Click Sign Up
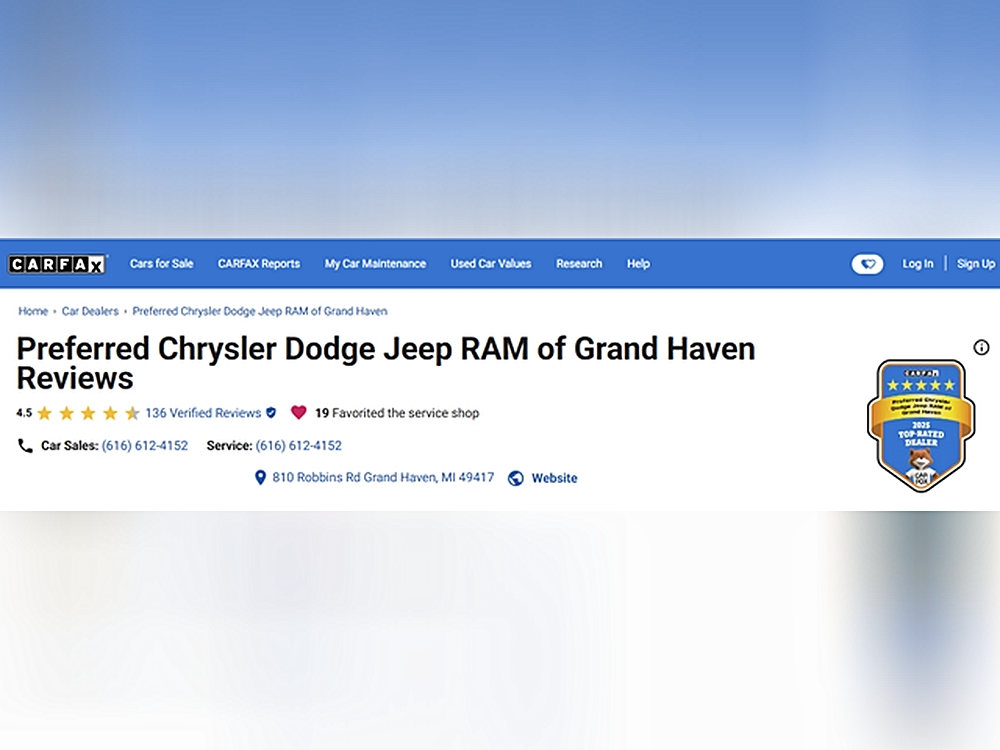 click(x=976, y=263)
